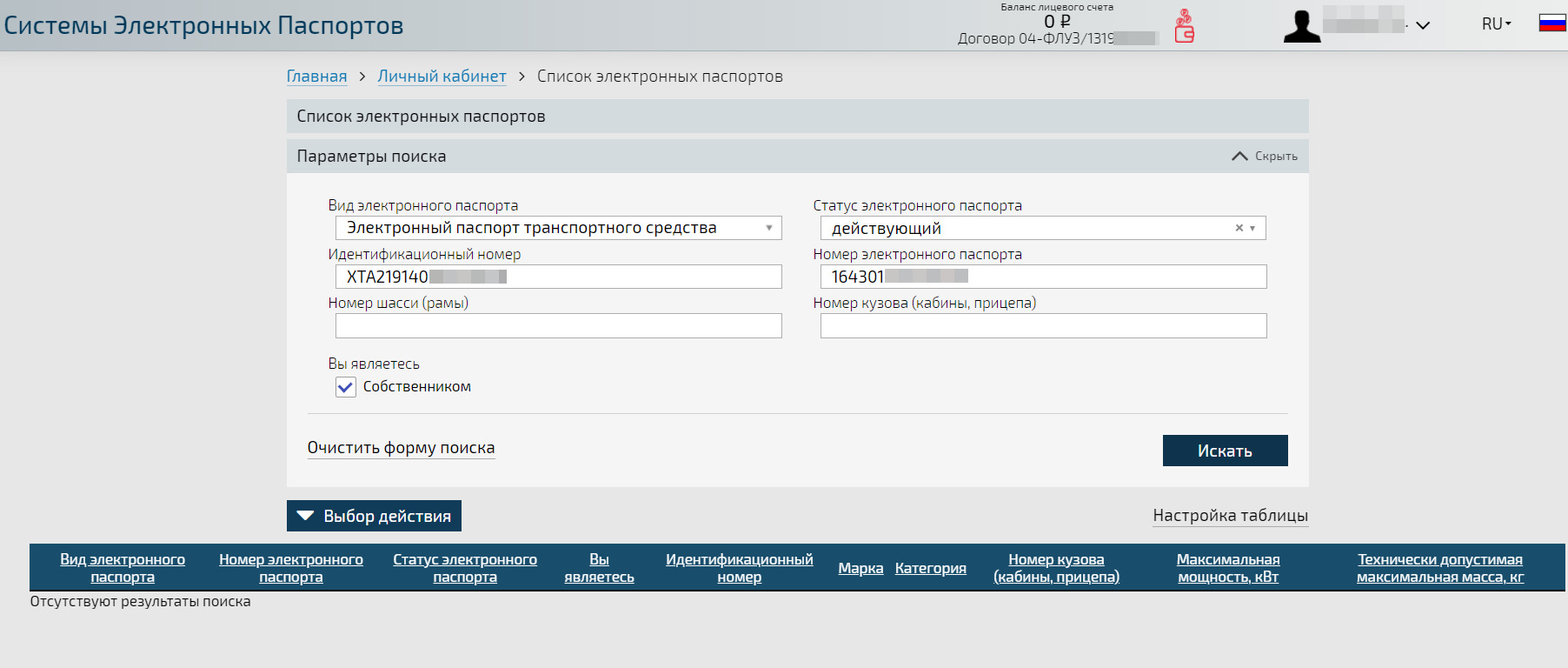Viewport: 1568px width, 668px height.
Task: Open the Выбор действия dropdown button
Action: tap(374, 516)
